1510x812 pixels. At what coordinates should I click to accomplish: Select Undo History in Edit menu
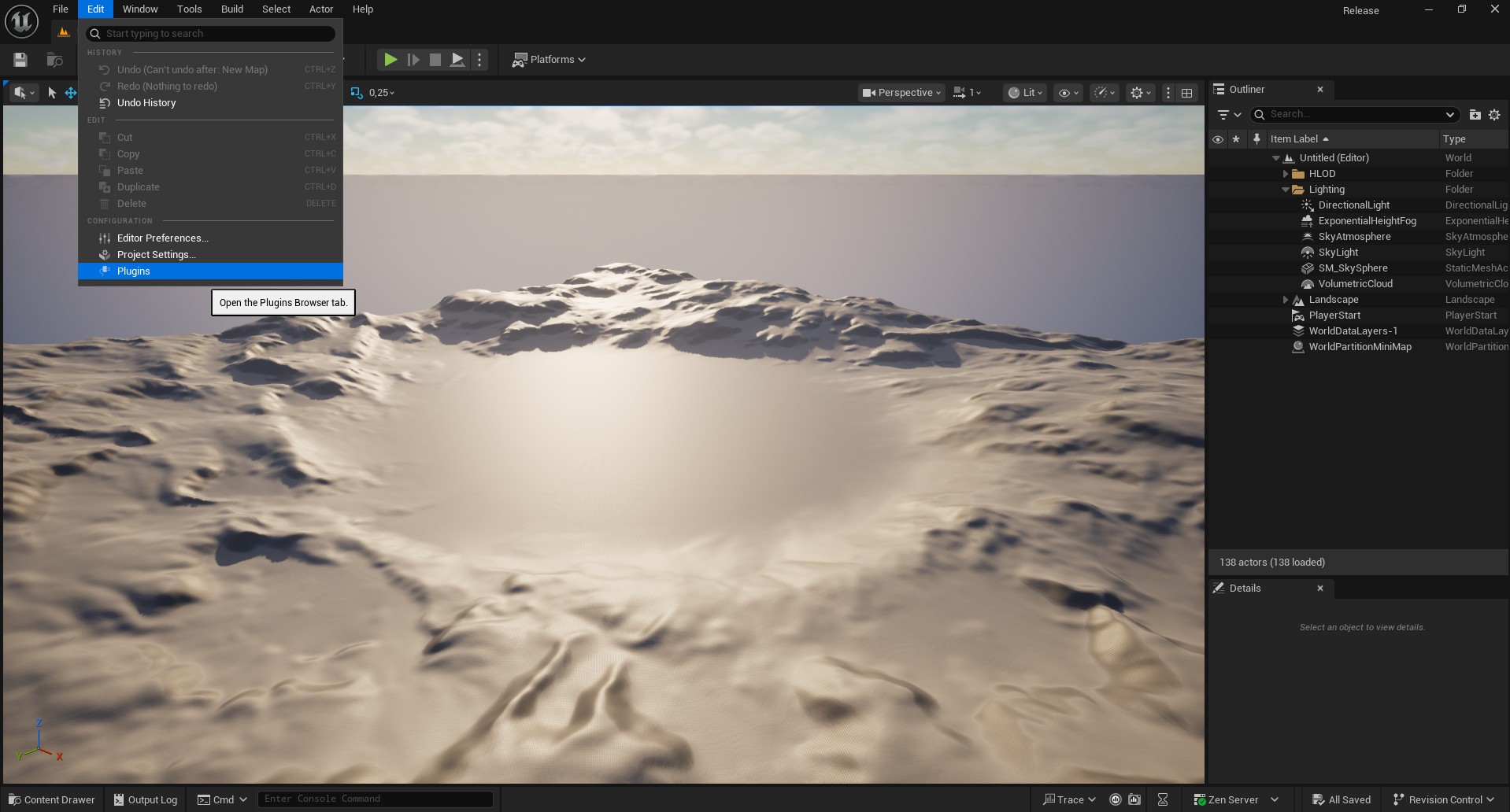[x=210, y=103]
